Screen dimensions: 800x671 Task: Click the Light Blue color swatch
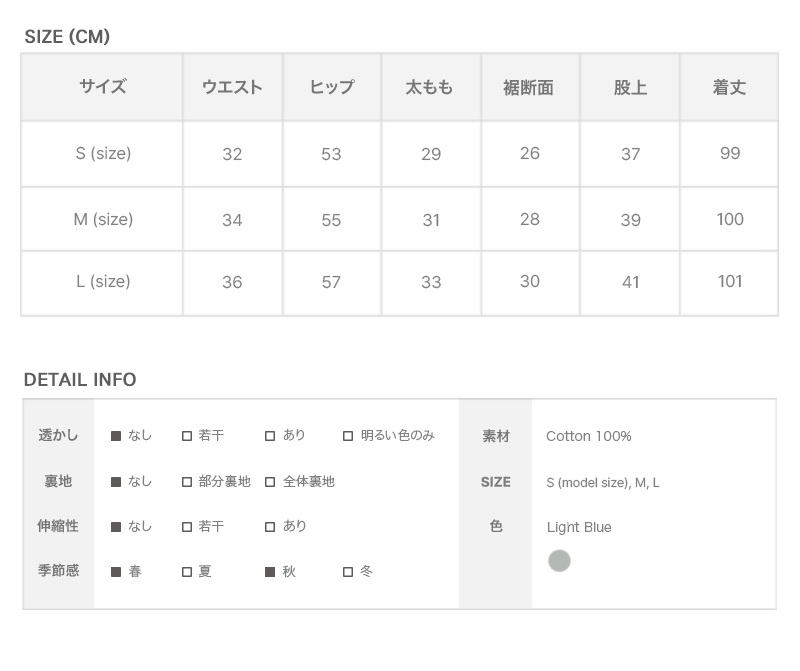[559, 561]
